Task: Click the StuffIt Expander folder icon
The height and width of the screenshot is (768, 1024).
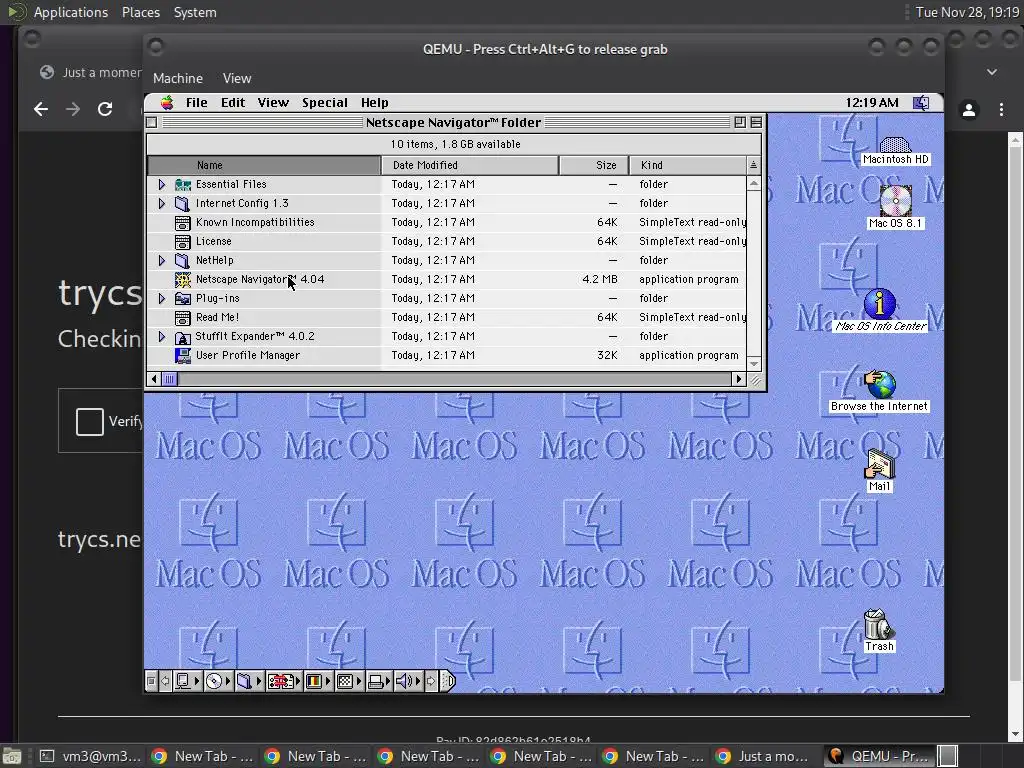Action: 183,337
